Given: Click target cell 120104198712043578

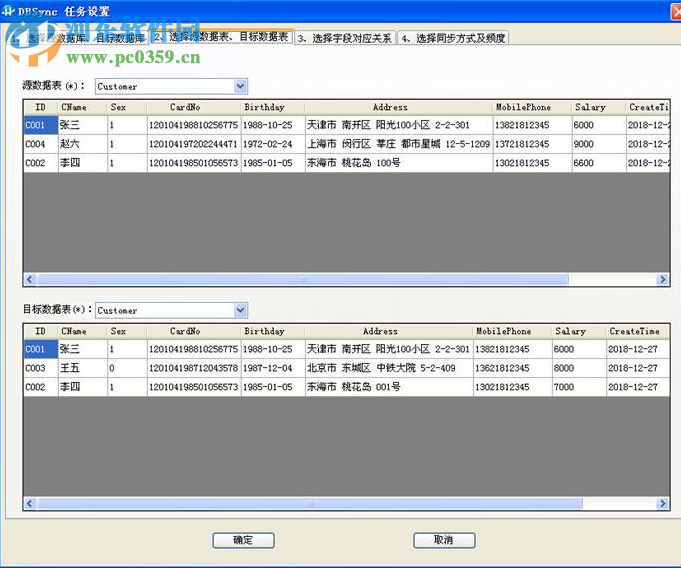Looking at the screenshot, I should point(193,368).
